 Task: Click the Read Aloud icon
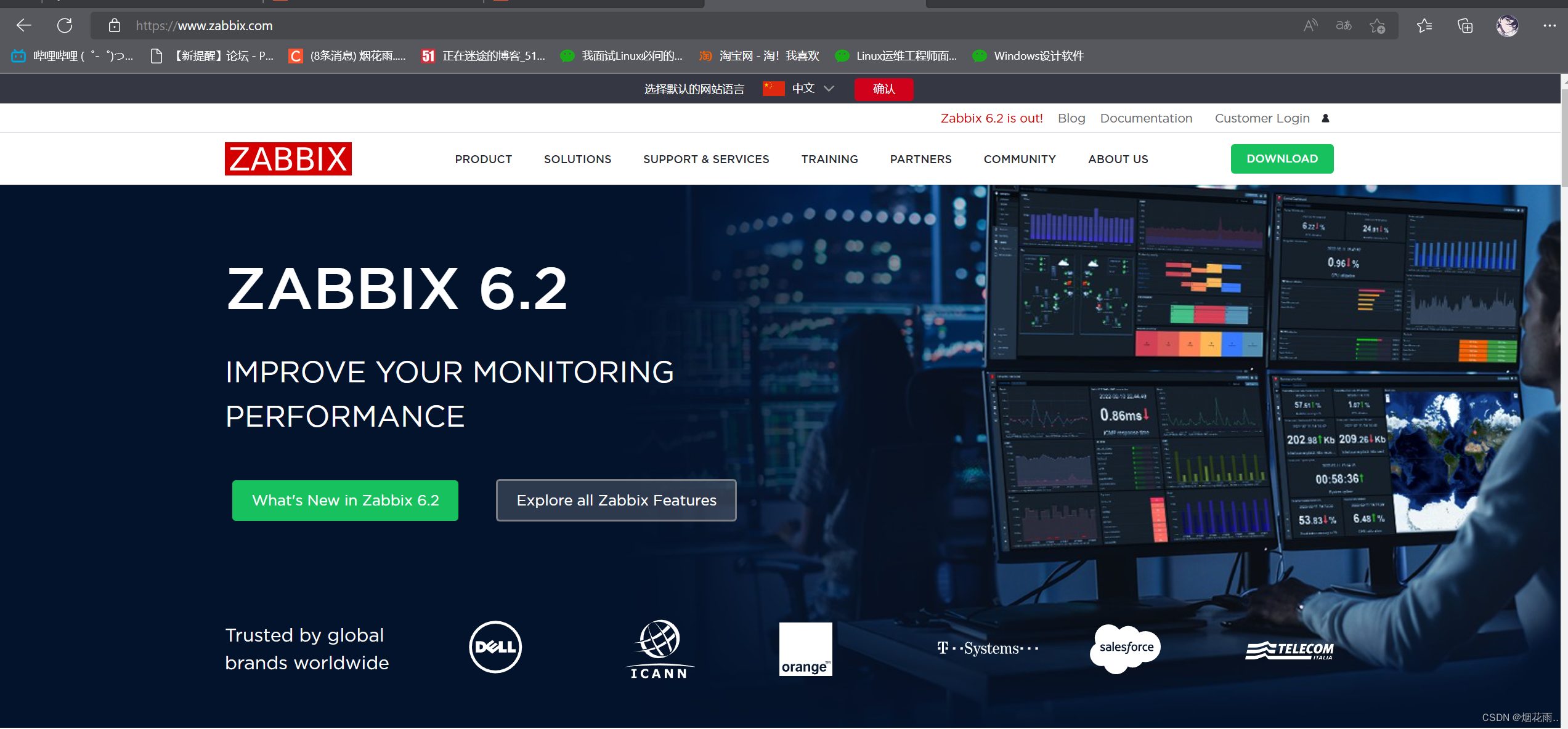click(1310, 25)
